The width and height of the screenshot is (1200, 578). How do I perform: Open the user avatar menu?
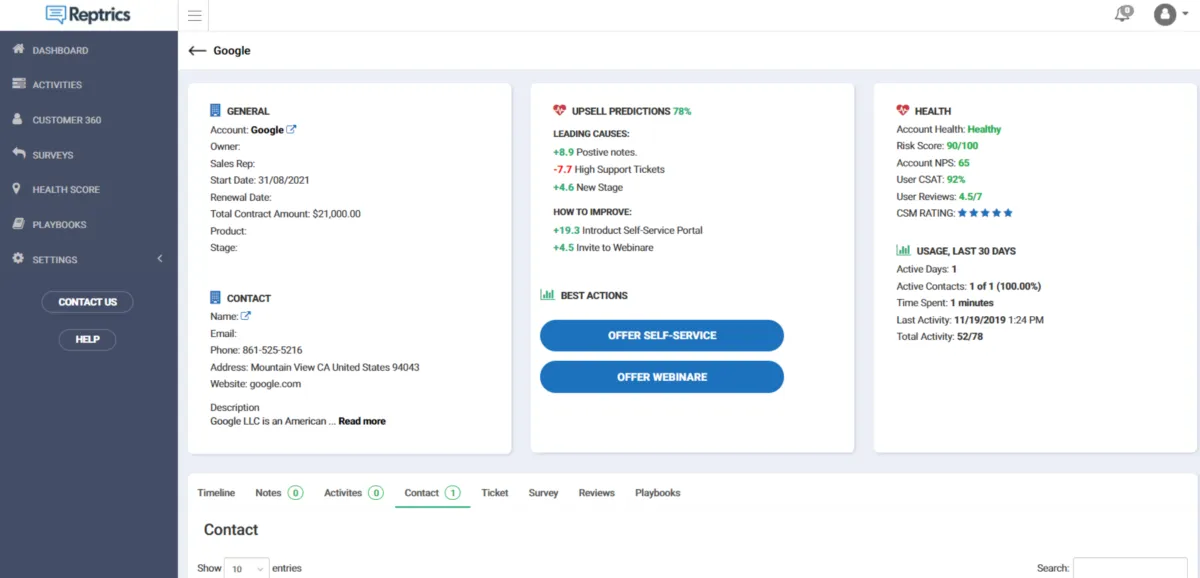click(x=1163, y=15)
